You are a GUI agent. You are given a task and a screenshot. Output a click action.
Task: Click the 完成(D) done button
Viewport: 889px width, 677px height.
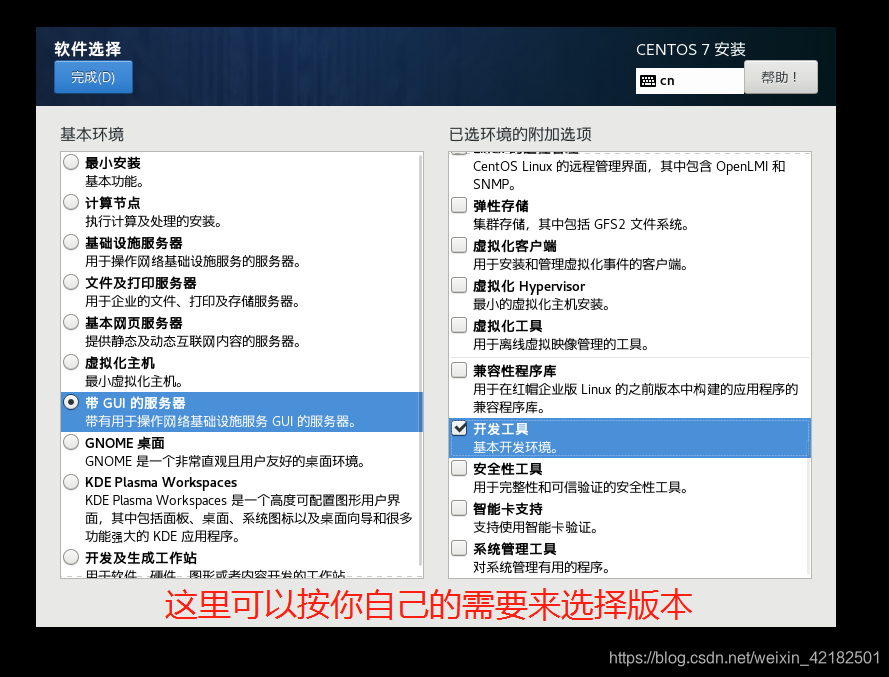pos(94,77)
